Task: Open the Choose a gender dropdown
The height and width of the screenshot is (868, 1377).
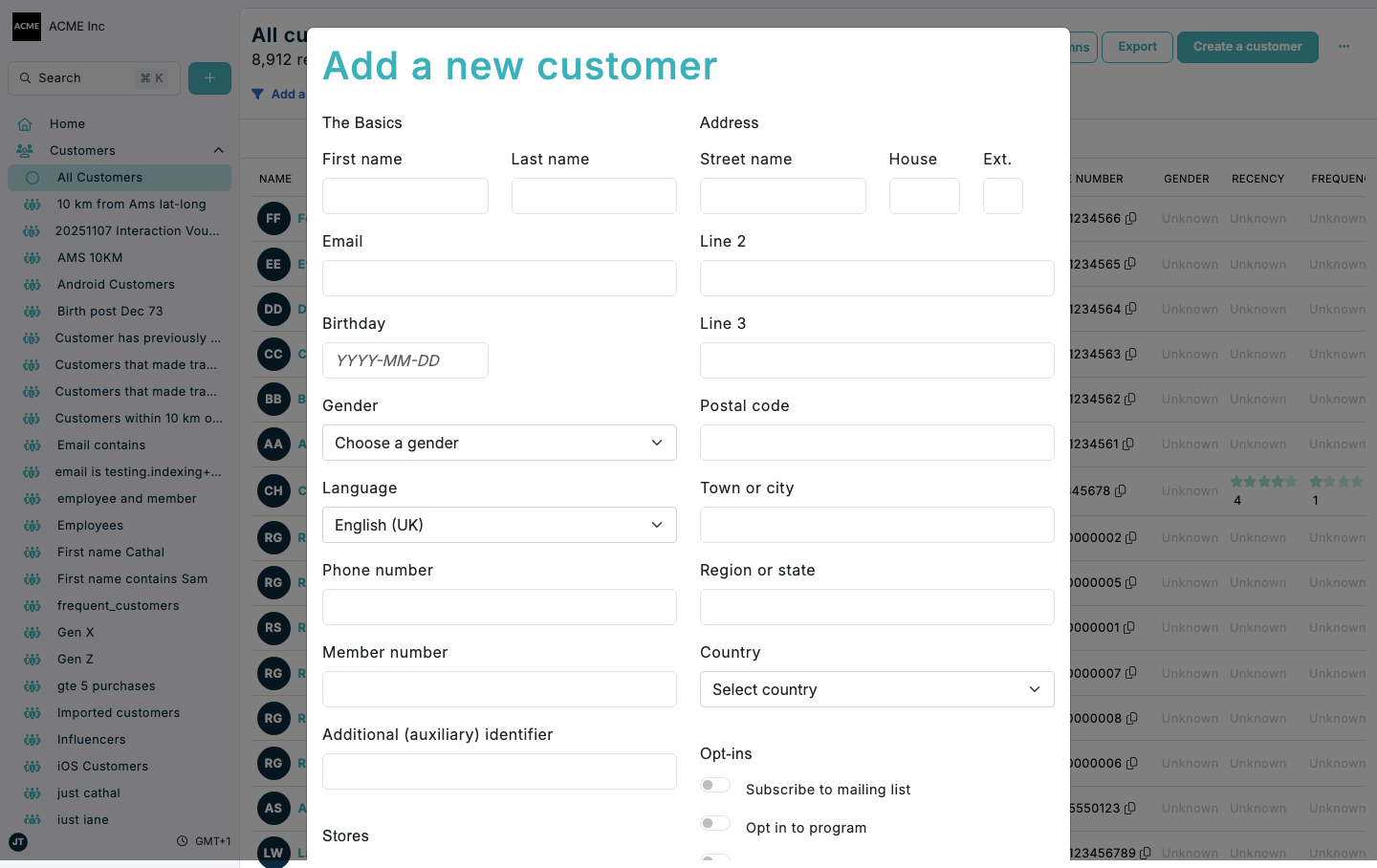Action: click(499, 443)
